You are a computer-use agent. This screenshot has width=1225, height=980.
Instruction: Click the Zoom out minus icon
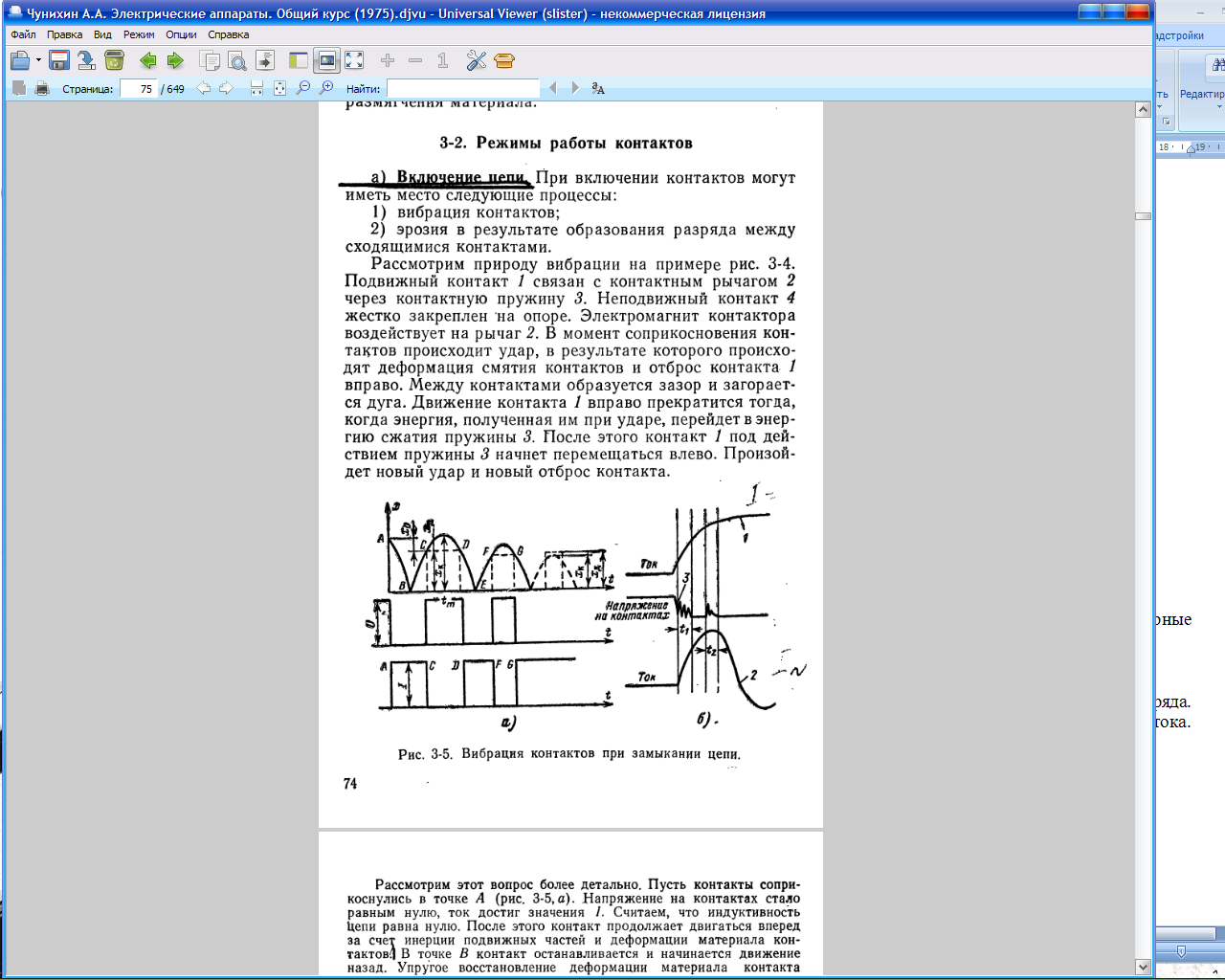pos(415,60)
